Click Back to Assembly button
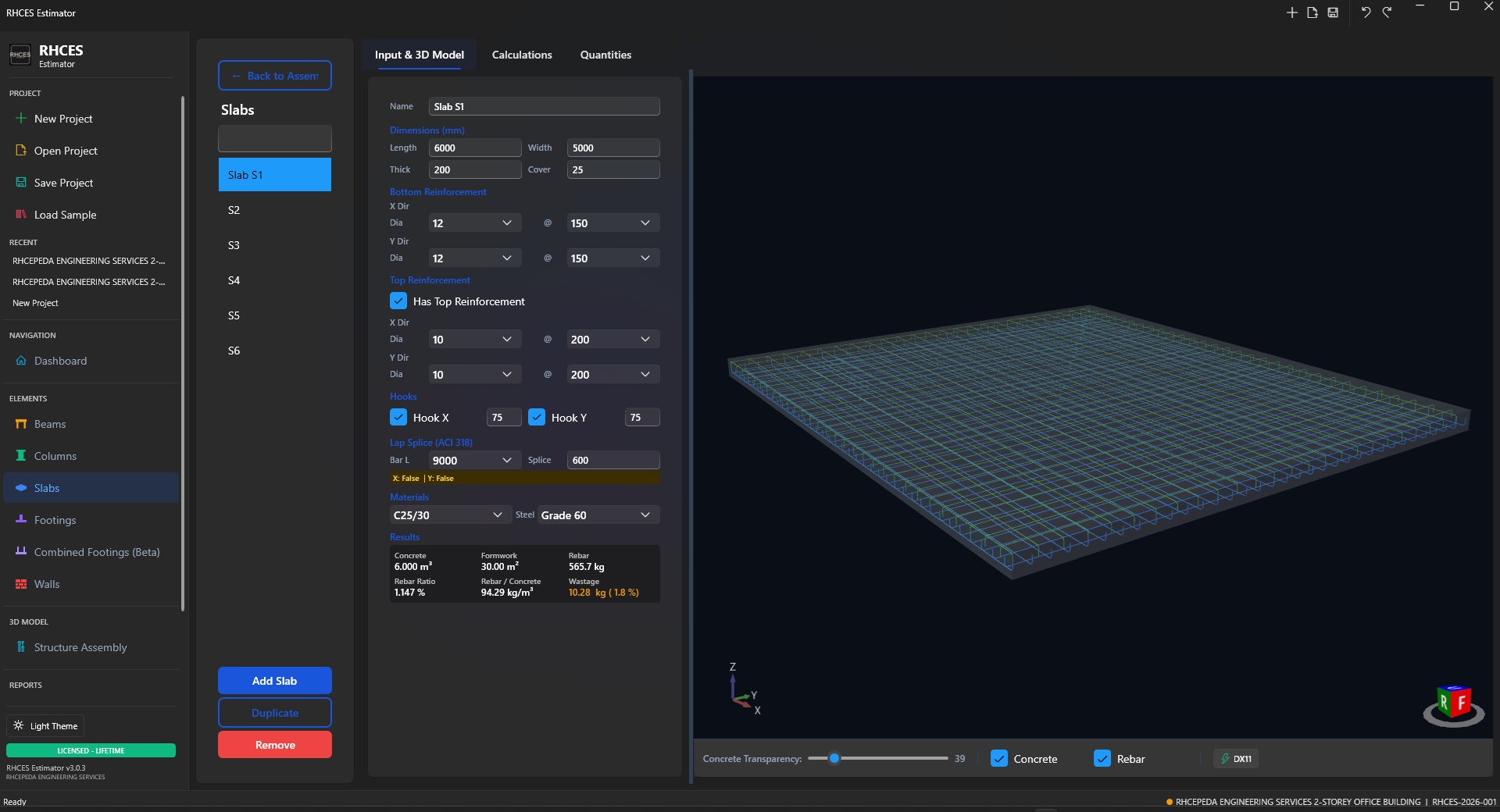The height and width of the screenshot is (812, 1500). pyautogui.click(x=275, y=76)
